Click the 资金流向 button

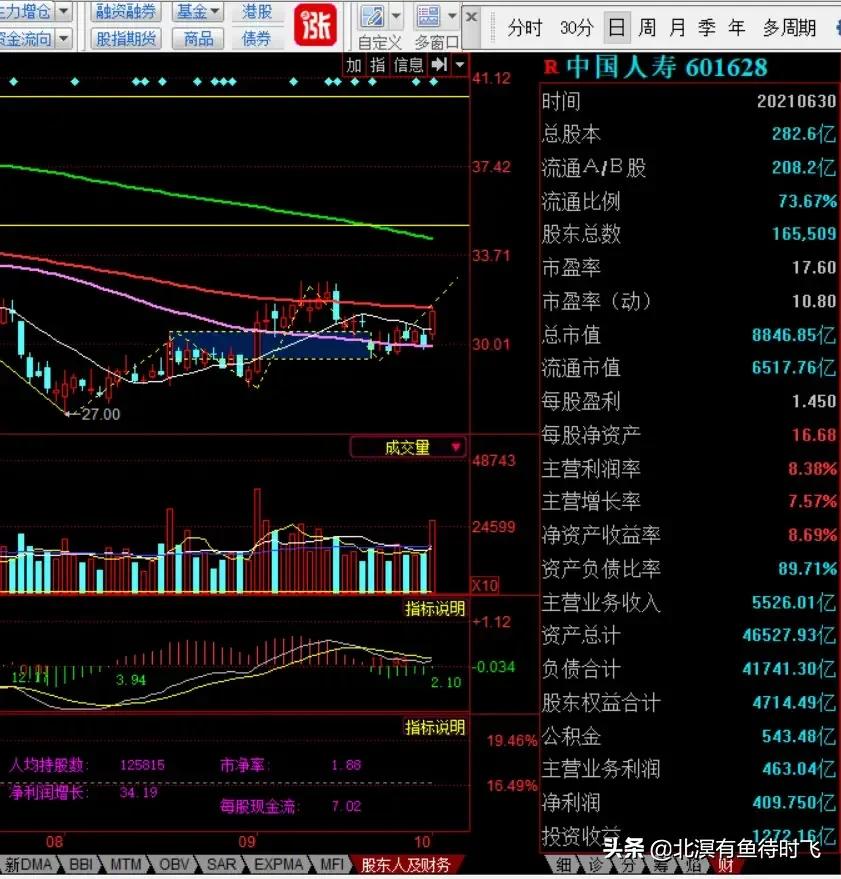(x=26, y=39)
